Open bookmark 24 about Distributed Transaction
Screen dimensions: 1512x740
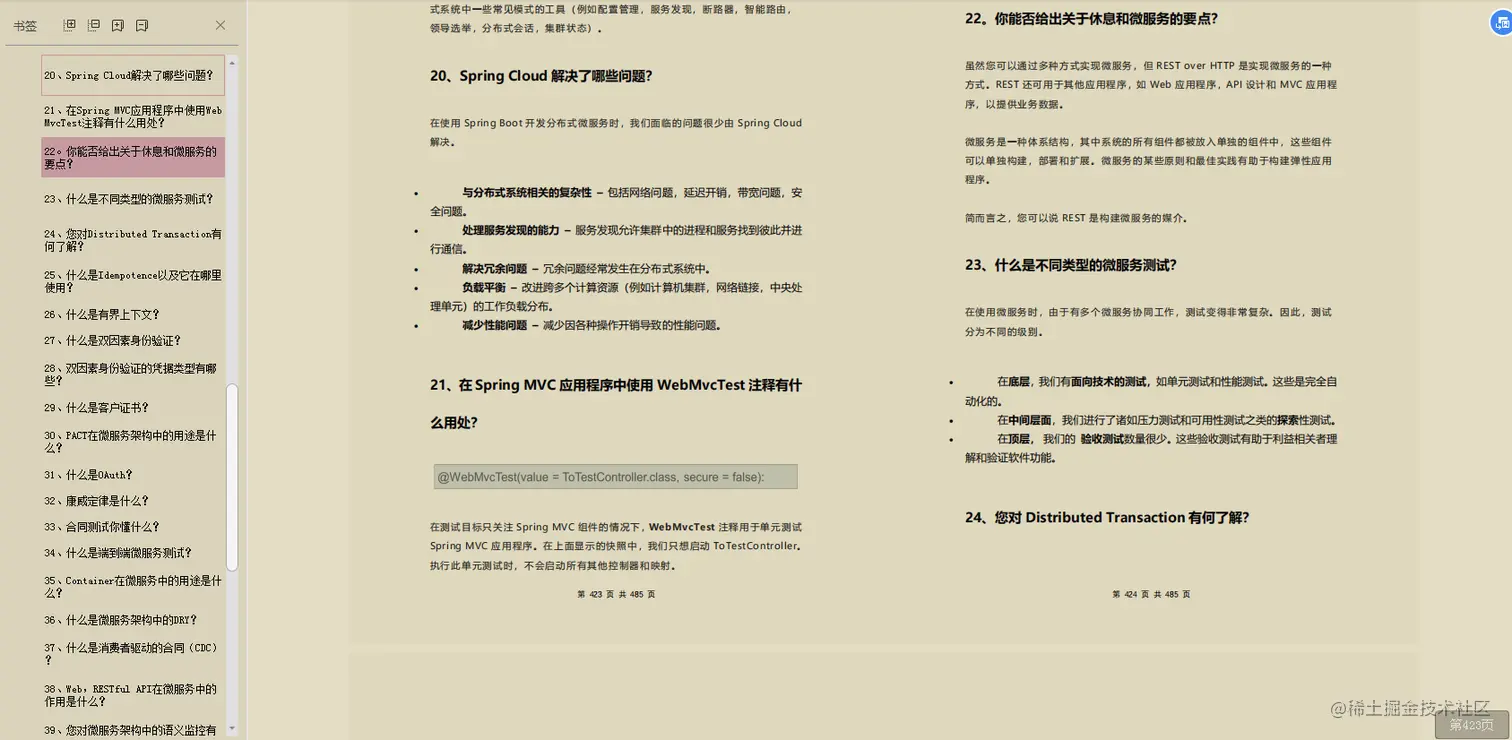pos(131,240)
